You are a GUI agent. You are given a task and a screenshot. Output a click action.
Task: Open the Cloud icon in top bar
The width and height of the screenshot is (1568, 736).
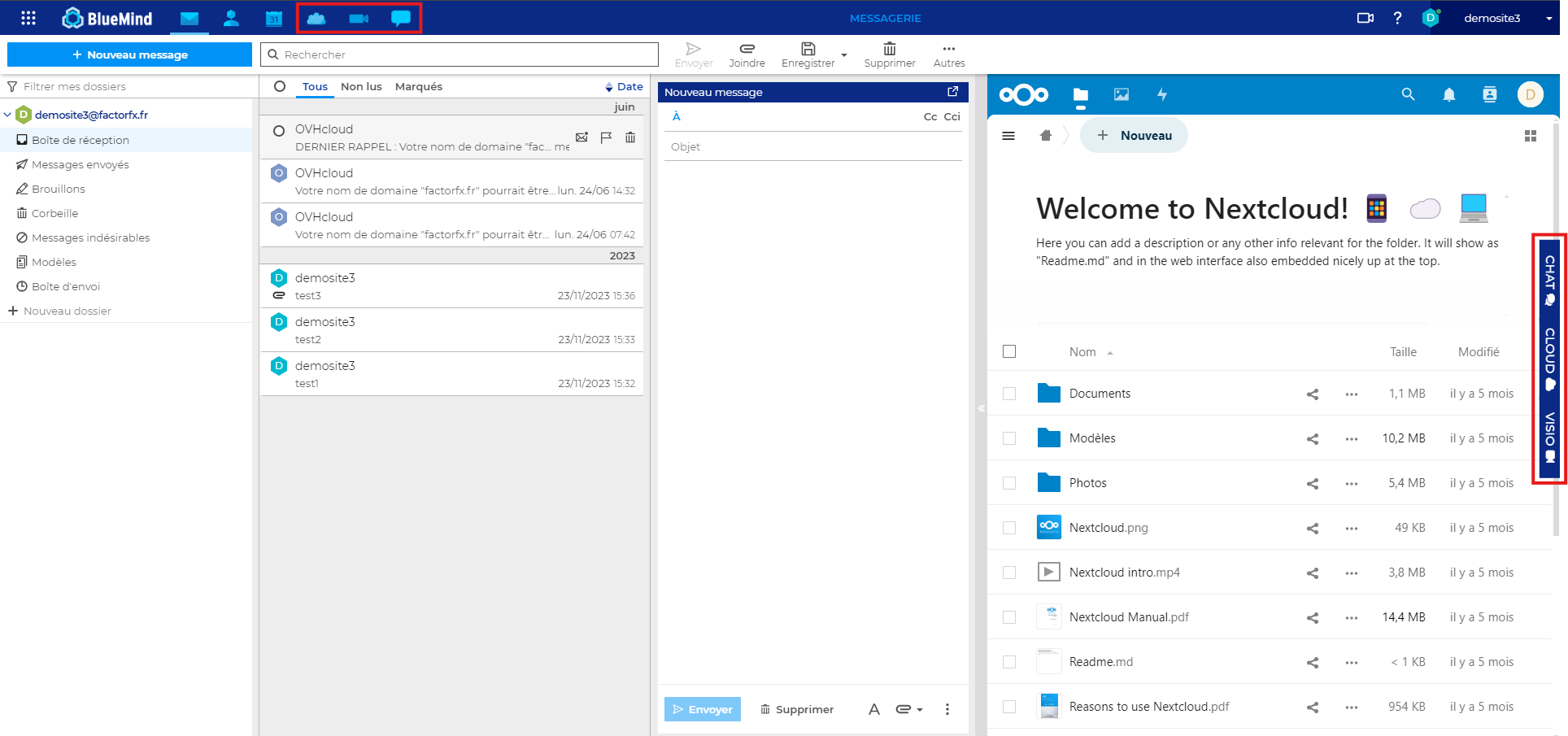point(316,18)
